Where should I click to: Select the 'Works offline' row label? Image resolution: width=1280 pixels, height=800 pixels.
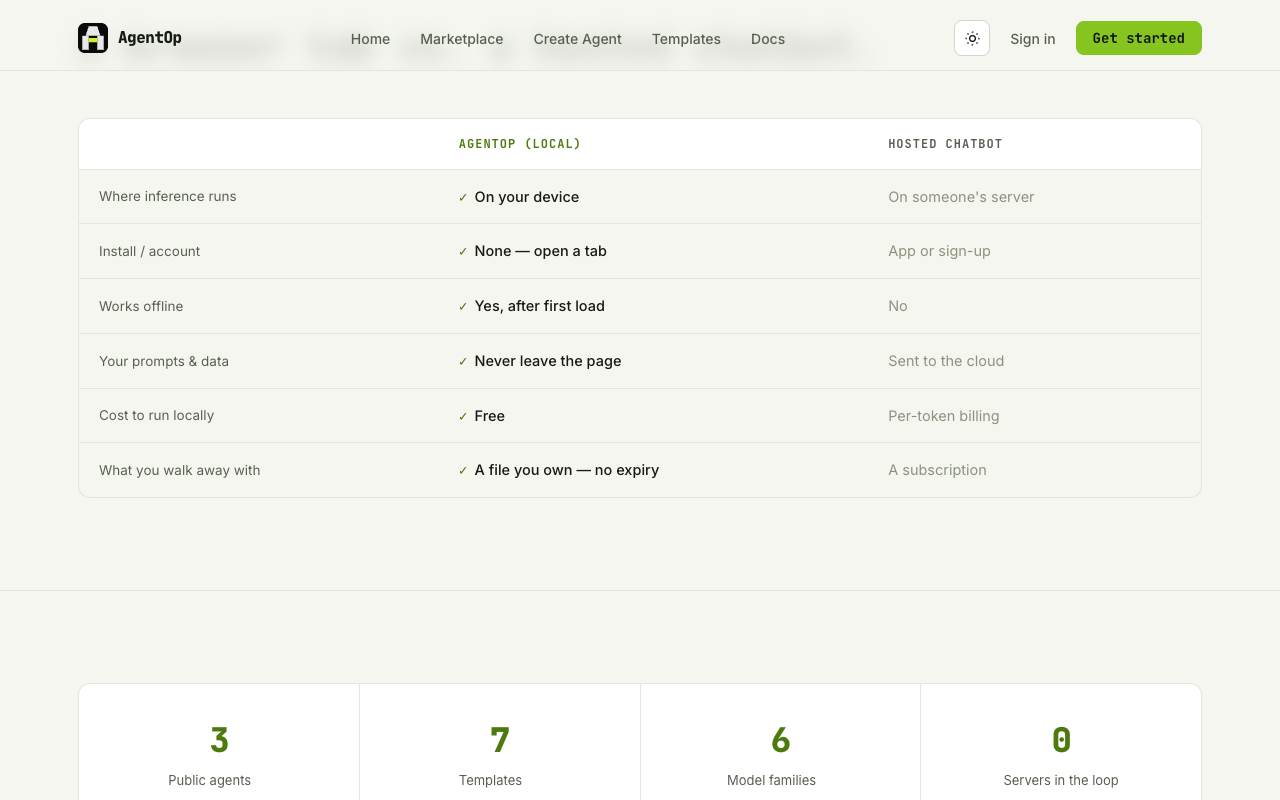141,306
